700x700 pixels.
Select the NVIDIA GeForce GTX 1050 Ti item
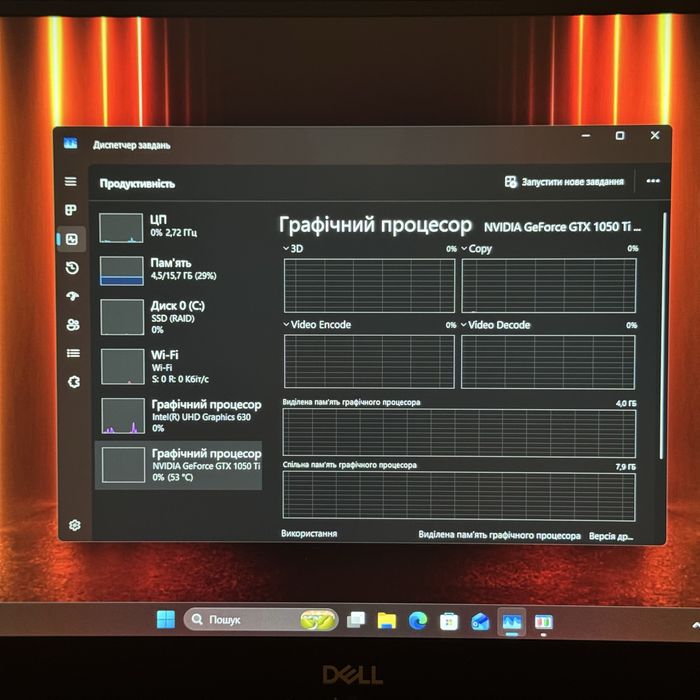point(179,466)
